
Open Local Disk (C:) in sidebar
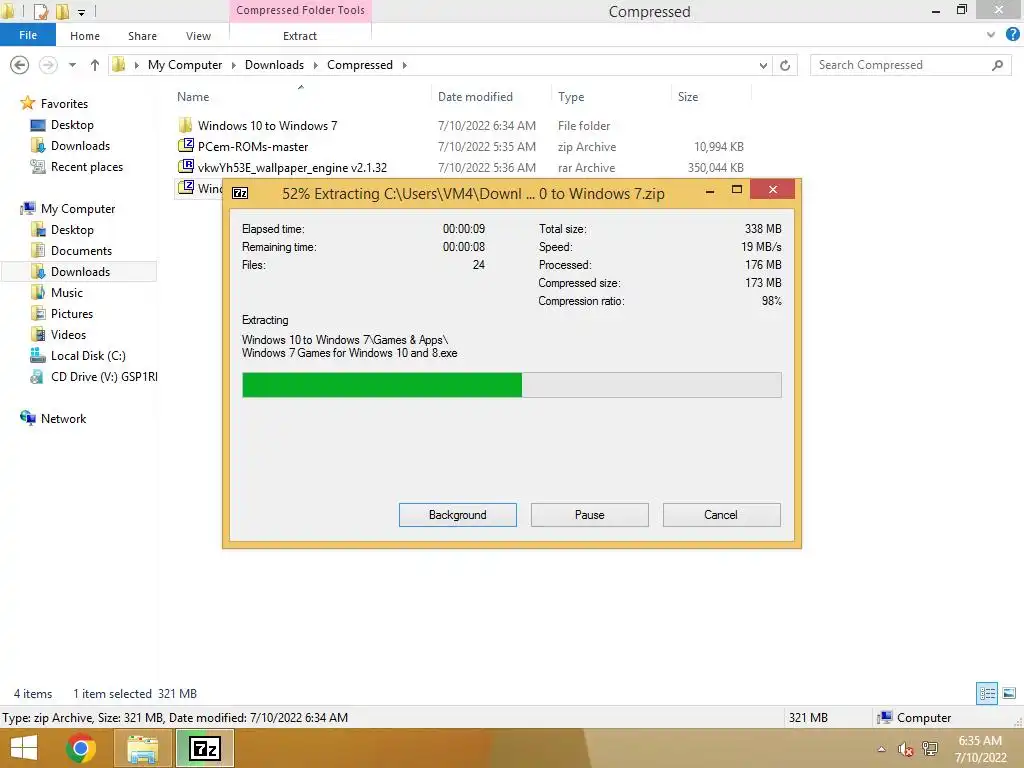(x=88, y=355)
